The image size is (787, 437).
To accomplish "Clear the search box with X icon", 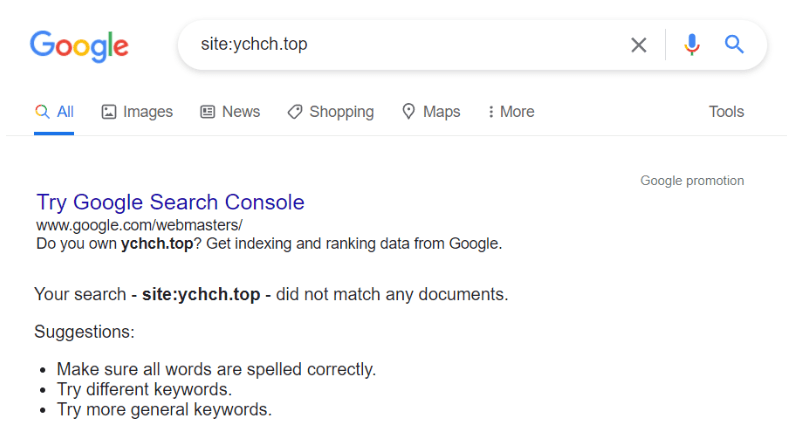I will coord(638,45).
